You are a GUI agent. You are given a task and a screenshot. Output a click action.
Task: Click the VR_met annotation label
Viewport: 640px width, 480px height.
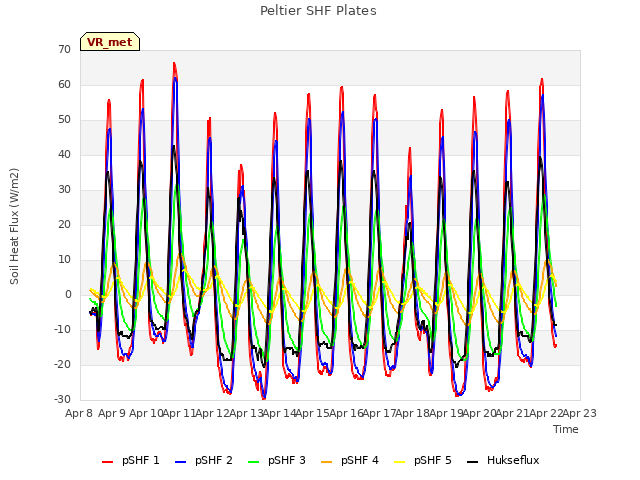(110, 42)
